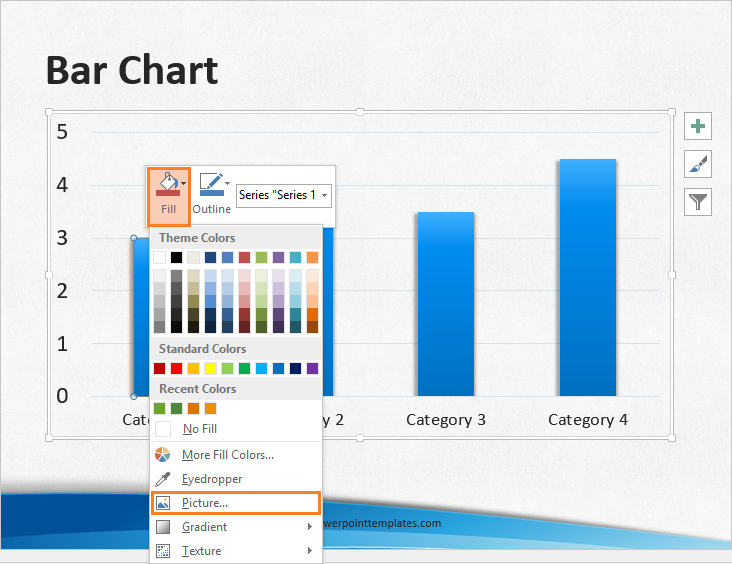Image resolution: width=732 pixels, height=564 pixels.
Task: Click the vertical axis value 5
Action: click(x=62, y=132)
